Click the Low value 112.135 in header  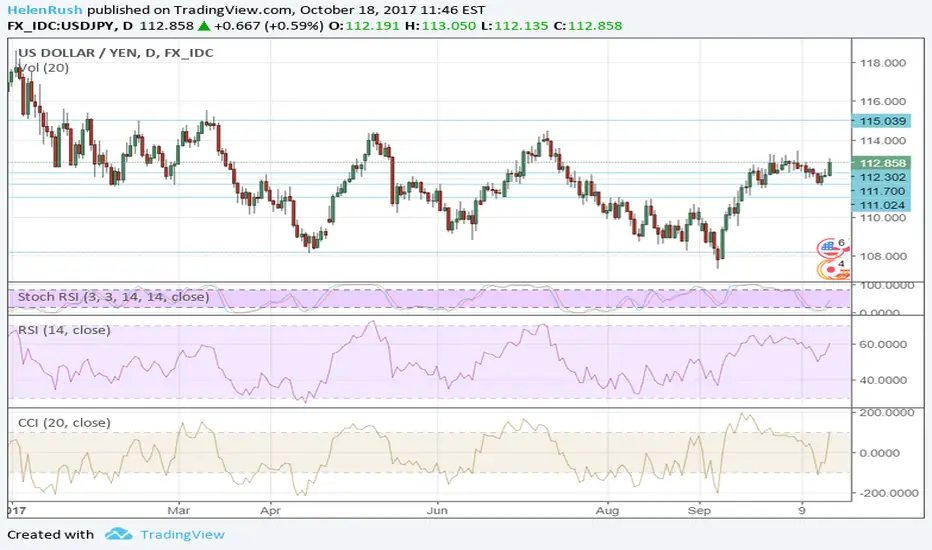[x=521, y=26]
